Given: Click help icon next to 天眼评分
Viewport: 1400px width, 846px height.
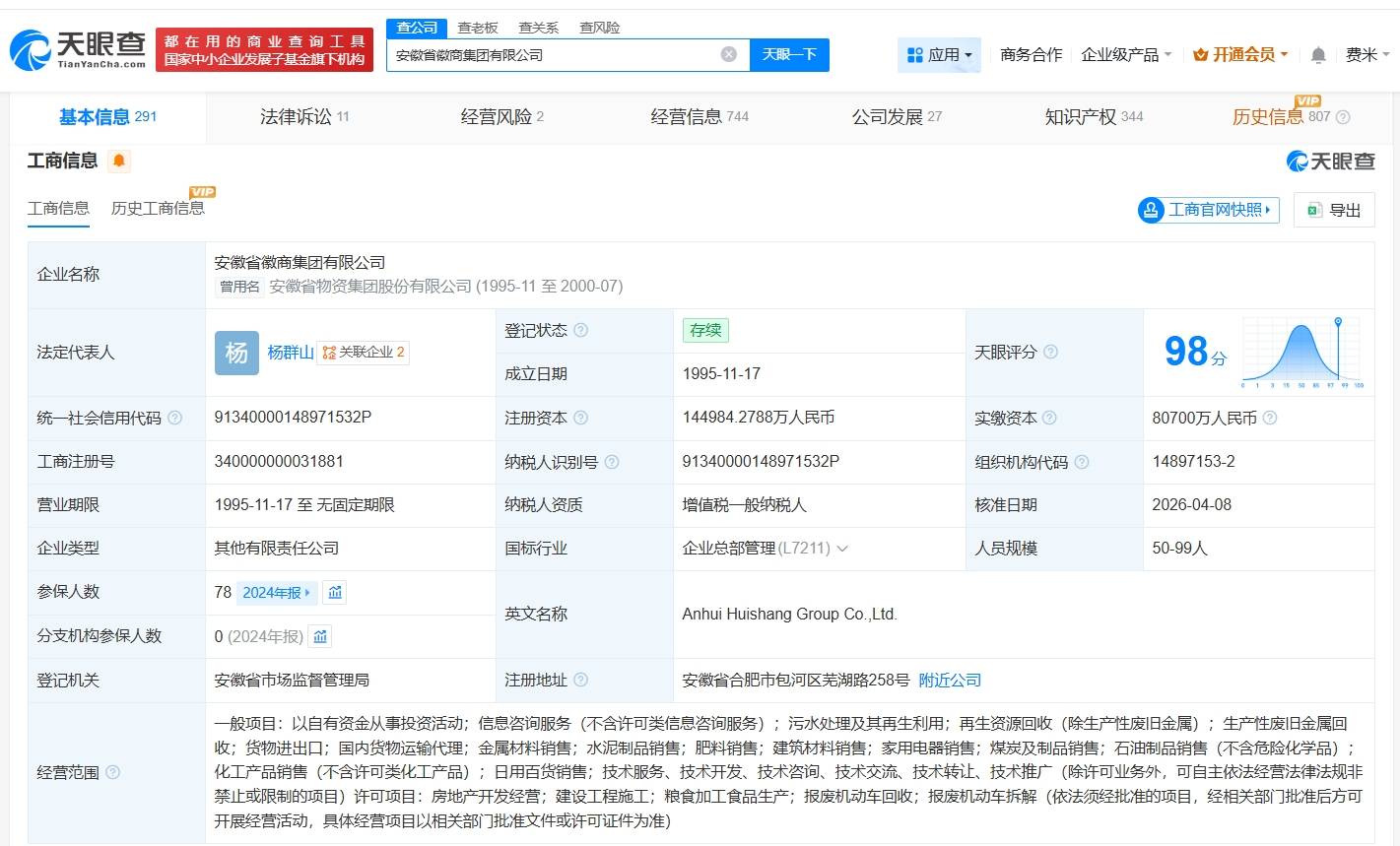Looking at the screenshot, I should (x=1050, y=352).
